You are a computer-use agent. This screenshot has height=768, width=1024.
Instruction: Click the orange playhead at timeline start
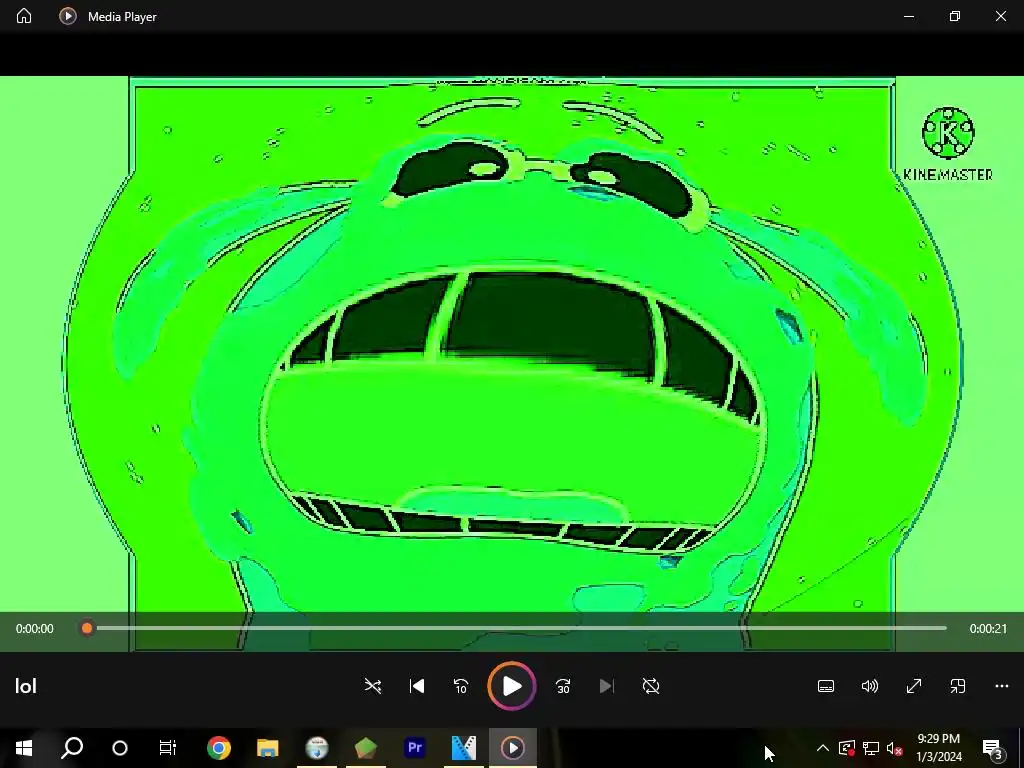click(x=87, y=628)
